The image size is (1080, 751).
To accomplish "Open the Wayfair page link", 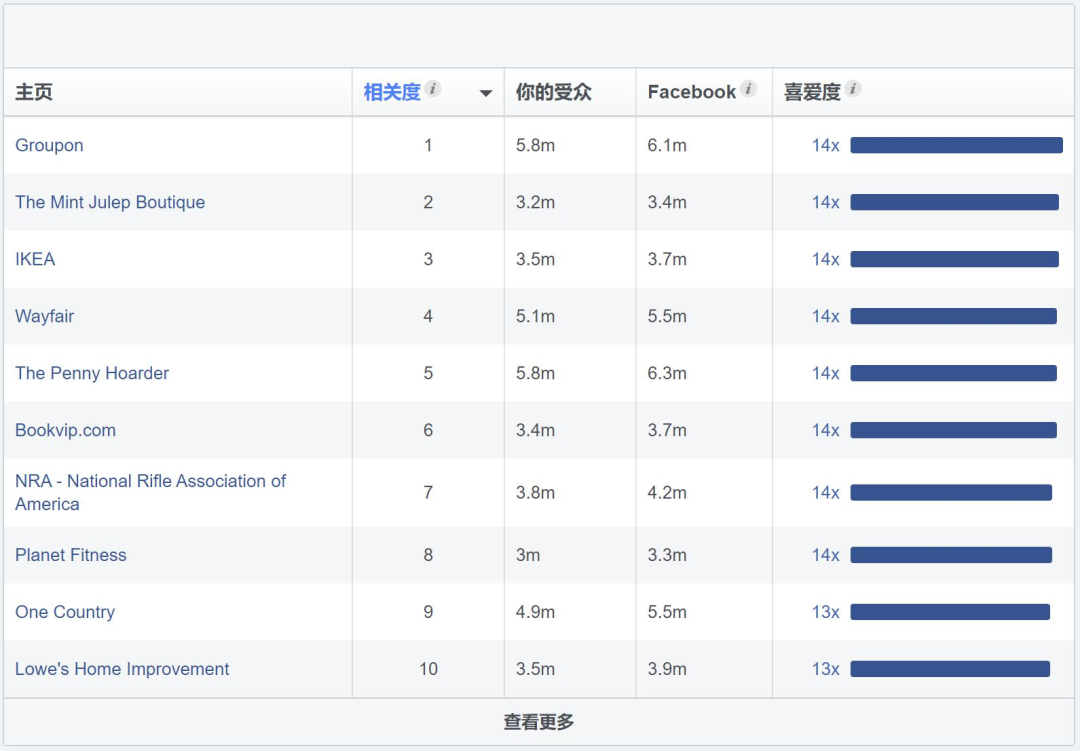I will [45, 316].
